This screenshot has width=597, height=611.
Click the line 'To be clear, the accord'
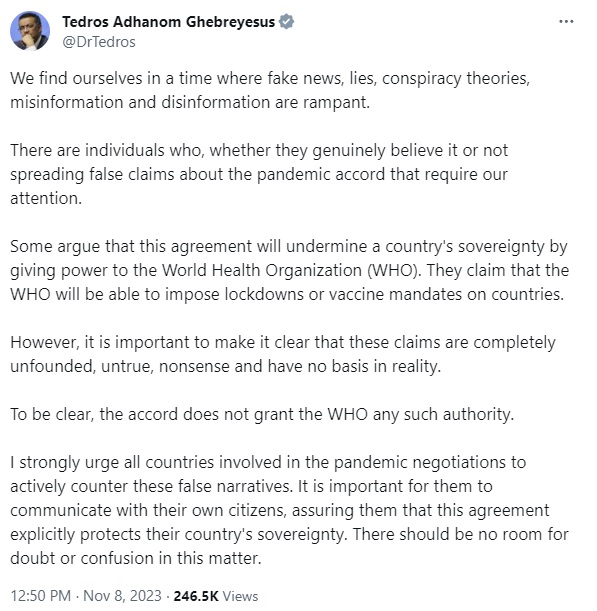262,414
